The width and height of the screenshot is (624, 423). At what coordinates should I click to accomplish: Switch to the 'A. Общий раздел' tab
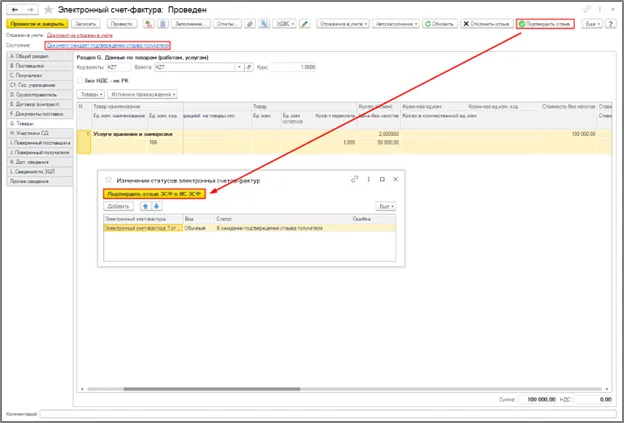pyautogui.click(x=39, y=56)
